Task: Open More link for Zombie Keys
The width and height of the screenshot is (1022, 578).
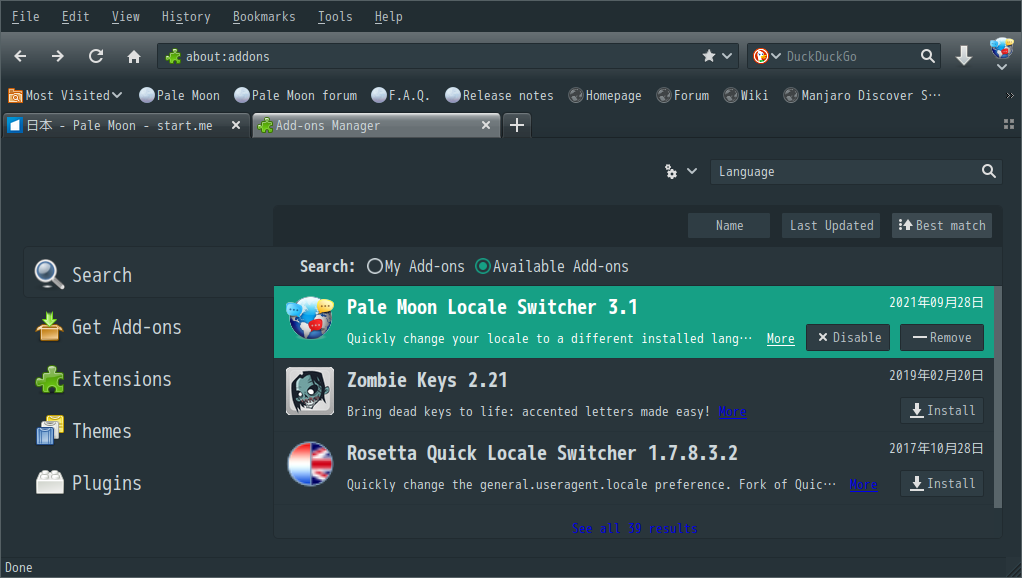Action: (x=733, y=411)
